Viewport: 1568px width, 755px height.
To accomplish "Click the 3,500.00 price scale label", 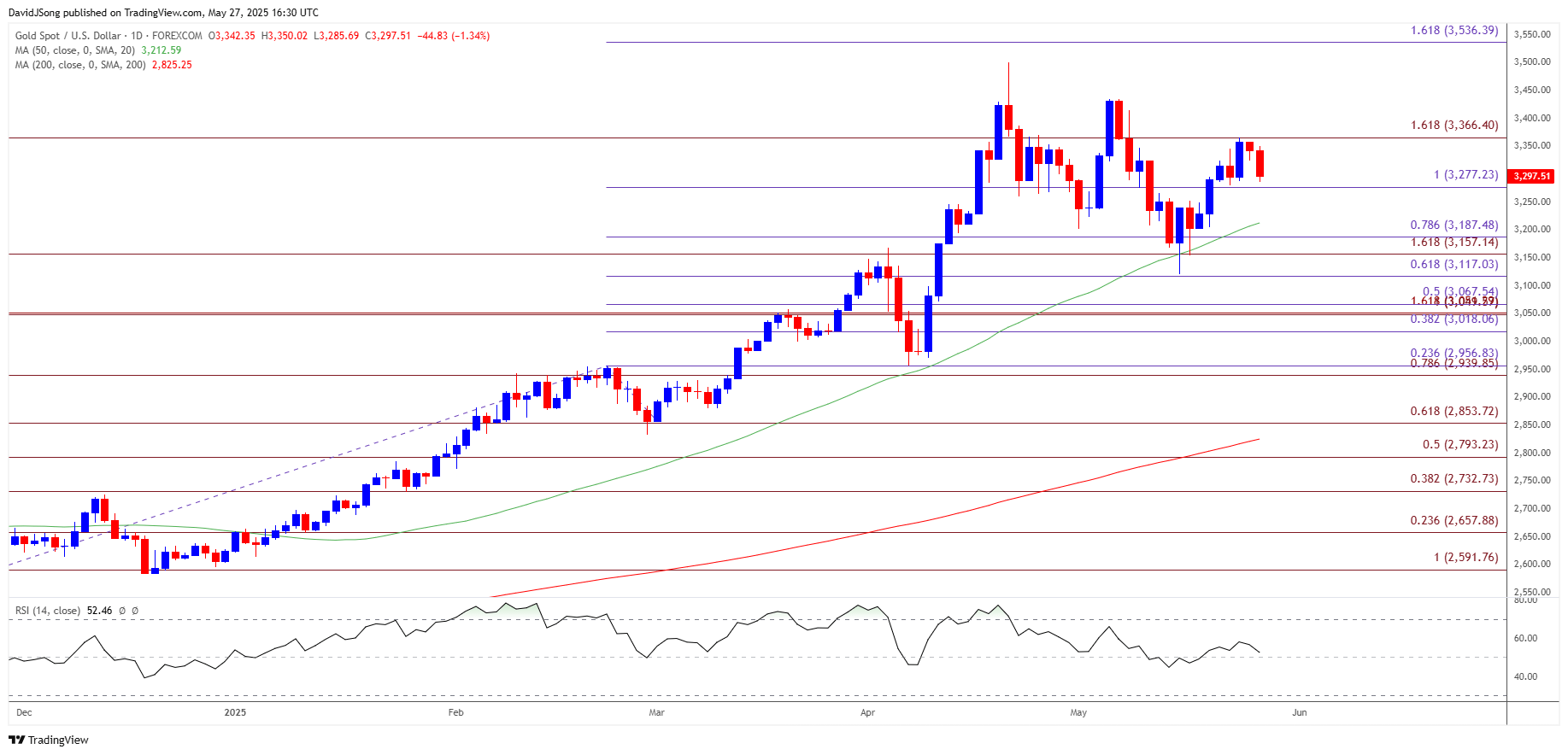I will pos(1532,62).
